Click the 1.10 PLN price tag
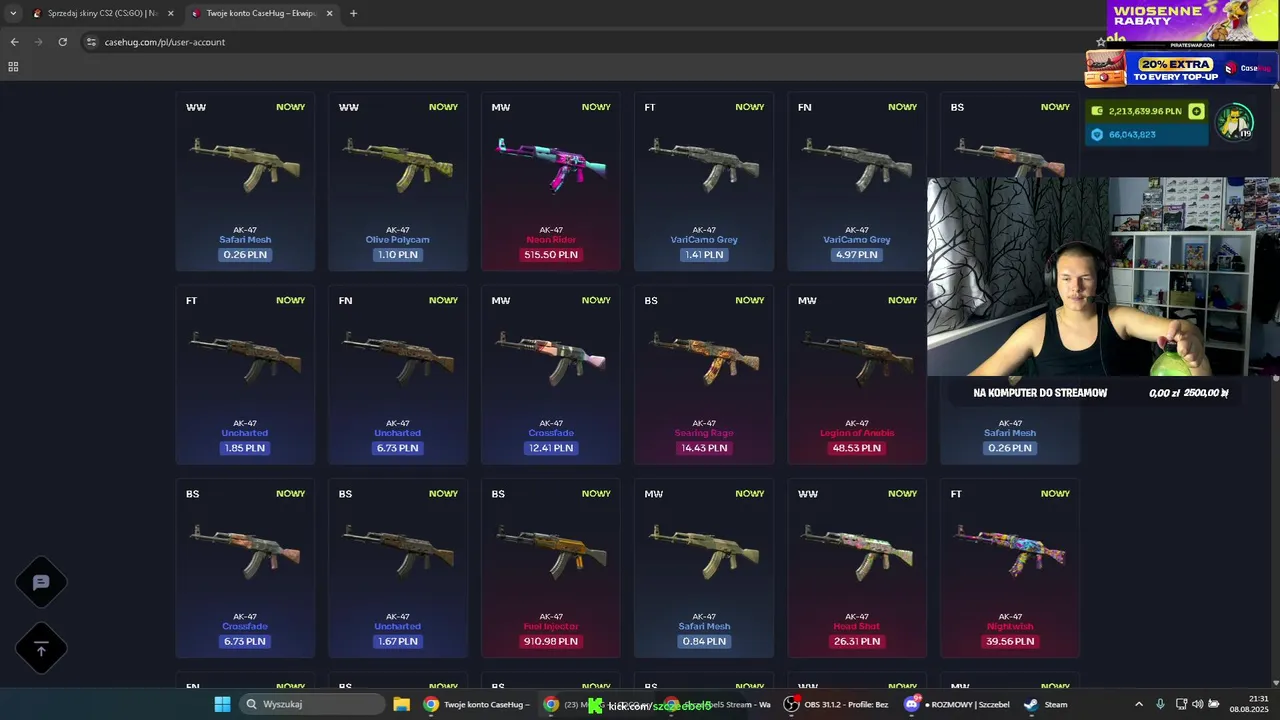 point(398,255)
